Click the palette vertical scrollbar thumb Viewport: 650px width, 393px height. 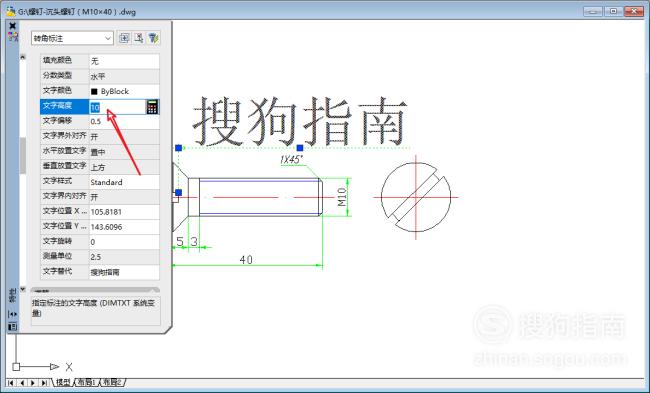tap(23, 155)
